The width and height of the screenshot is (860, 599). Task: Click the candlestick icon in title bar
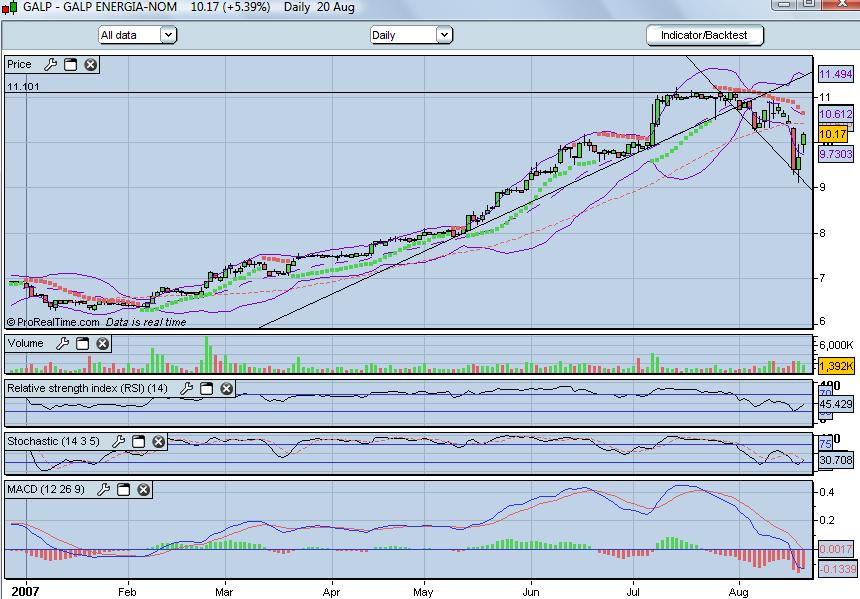click(10, 8)
